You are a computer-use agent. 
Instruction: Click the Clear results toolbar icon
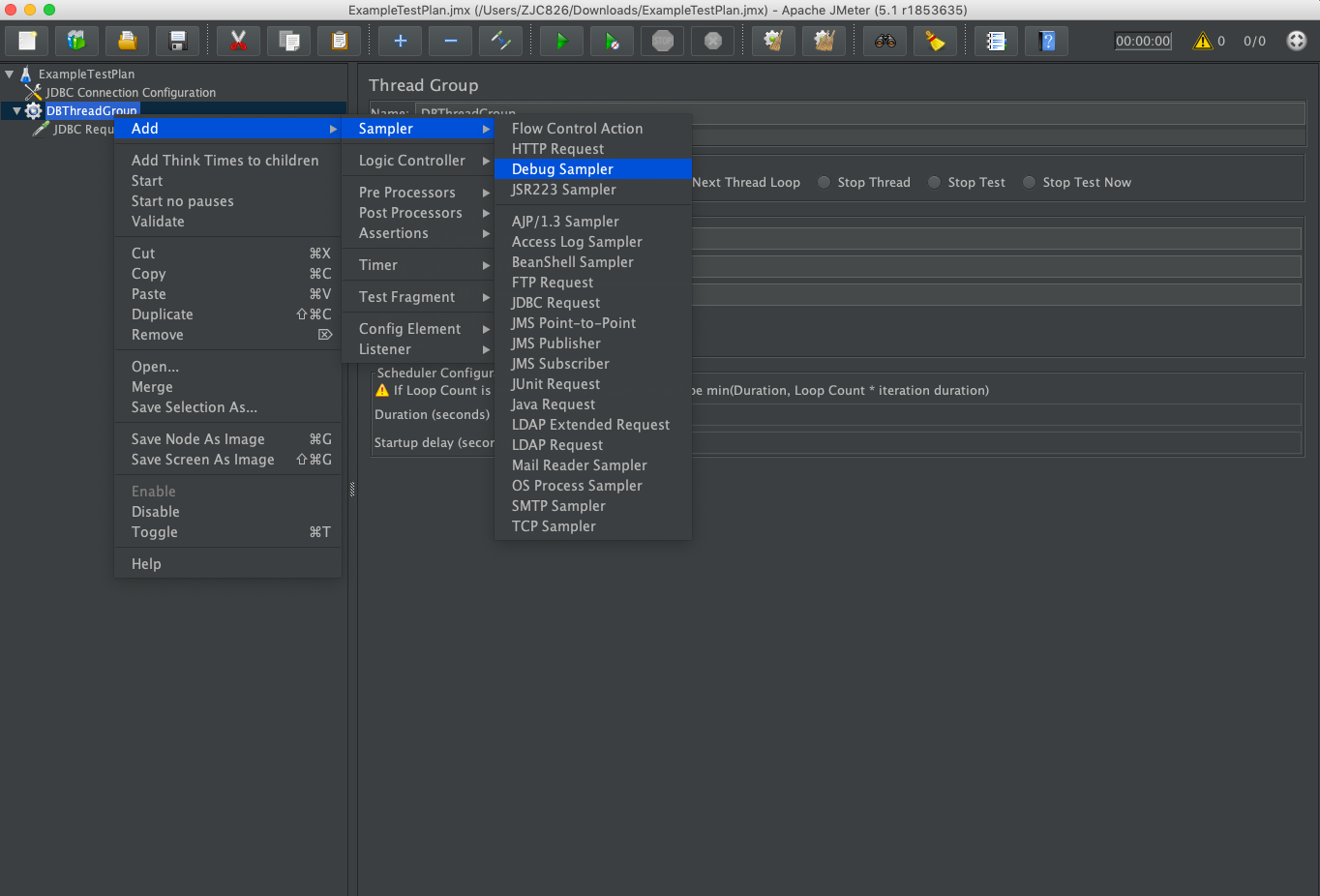tap(773, 41)
